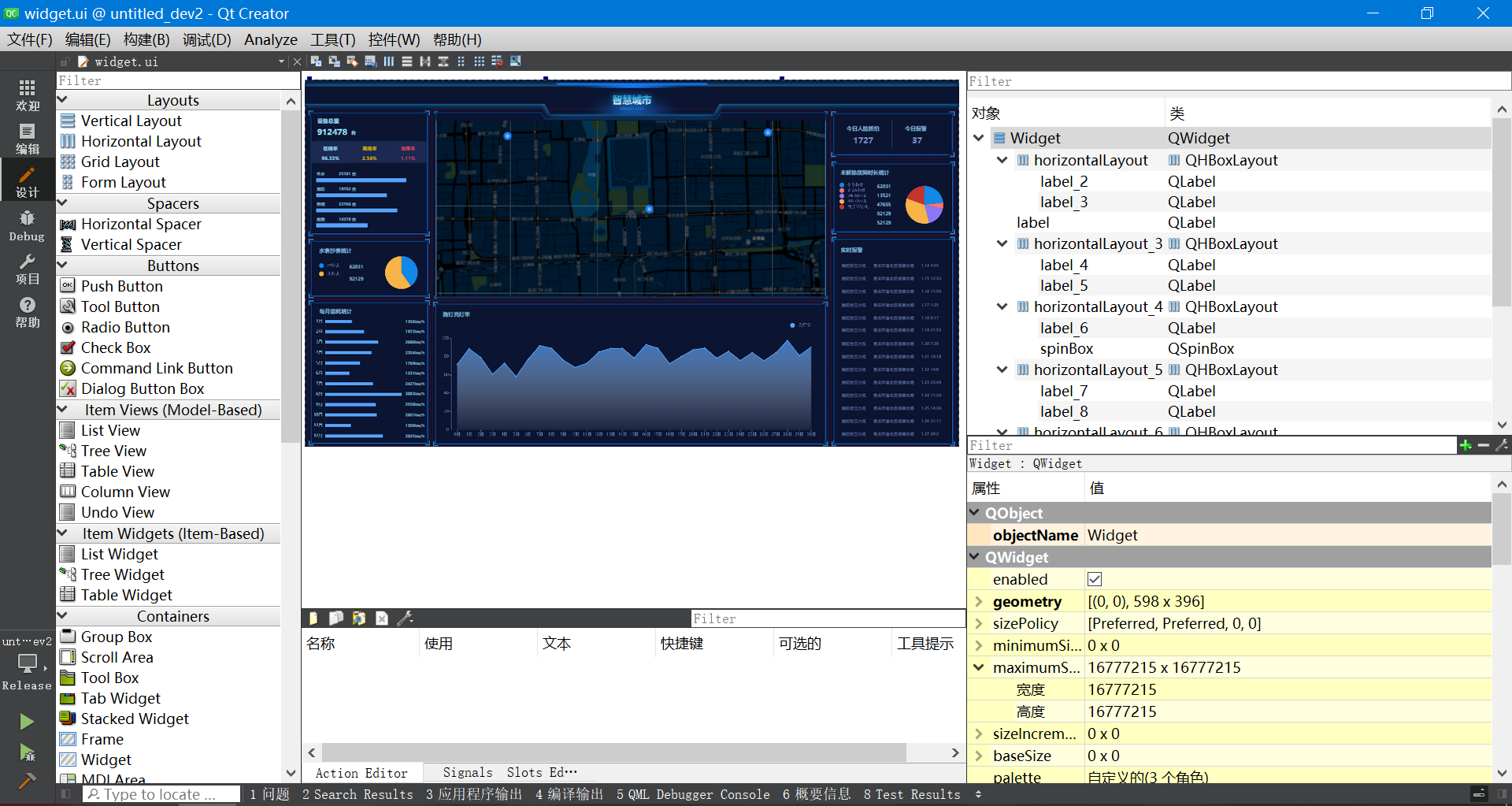Open the 2 Search Results output pane
The width and height of the screenshot is (1512, 806).
tap(358, 794)
